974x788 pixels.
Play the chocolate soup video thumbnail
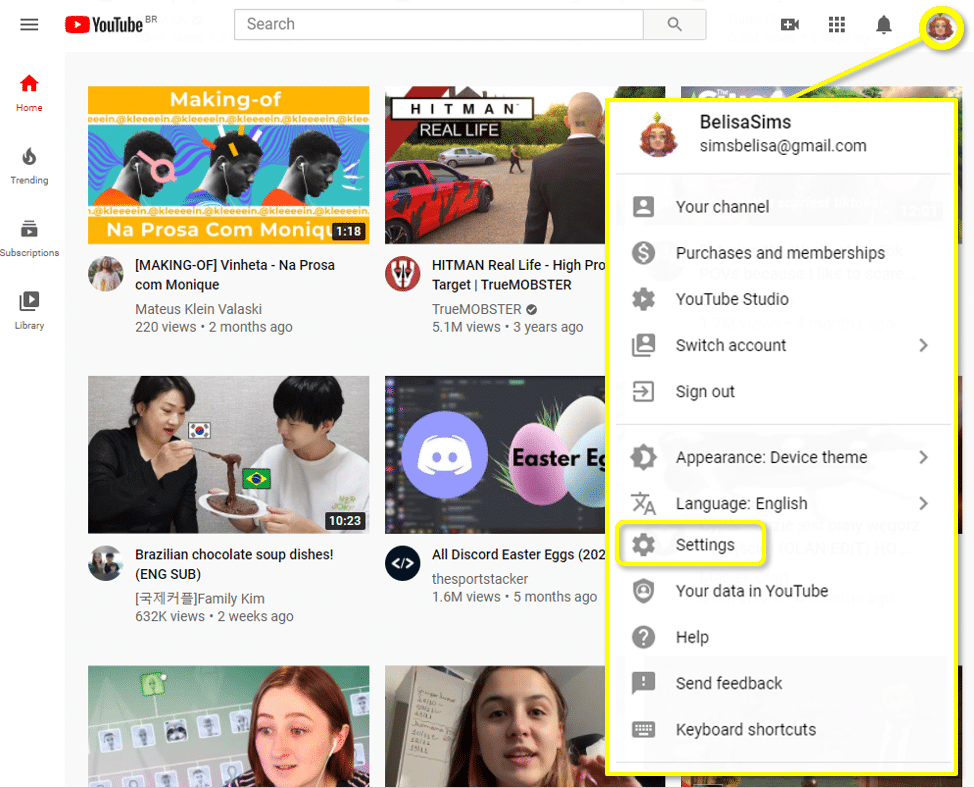point(229,455)
